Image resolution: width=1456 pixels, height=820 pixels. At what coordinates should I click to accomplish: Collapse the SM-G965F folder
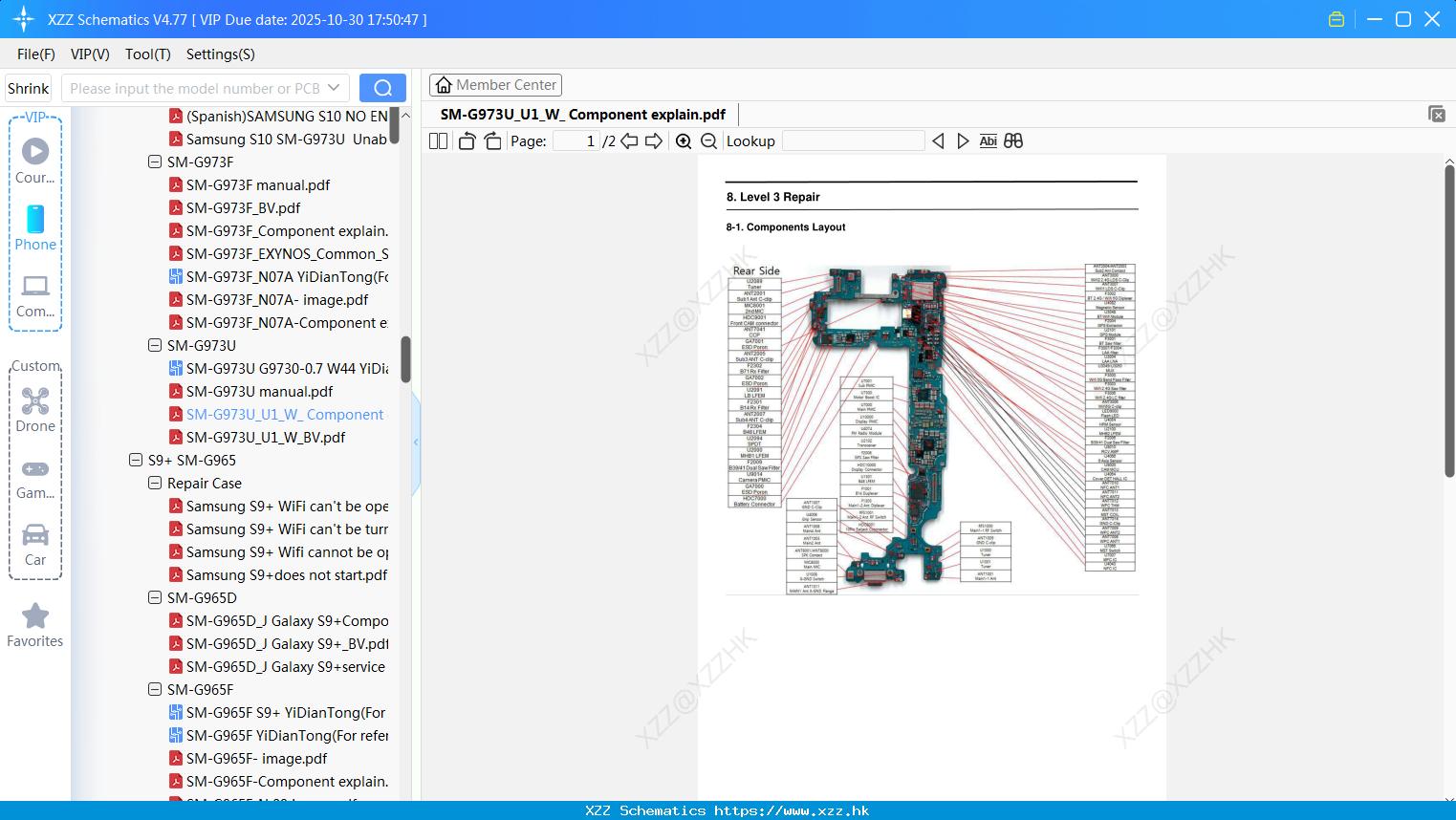click(x=155, y=690)
